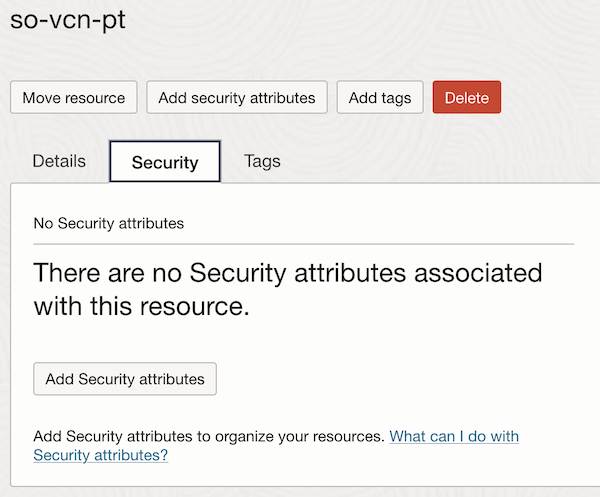
Task: Click the 'No Security attributes' section heading
Action: click(108, 223)
